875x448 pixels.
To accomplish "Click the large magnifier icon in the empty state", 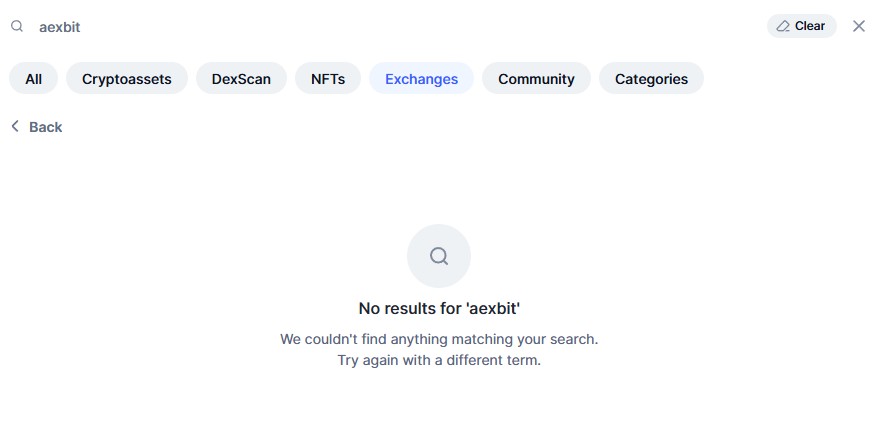I will coord(438,256).
